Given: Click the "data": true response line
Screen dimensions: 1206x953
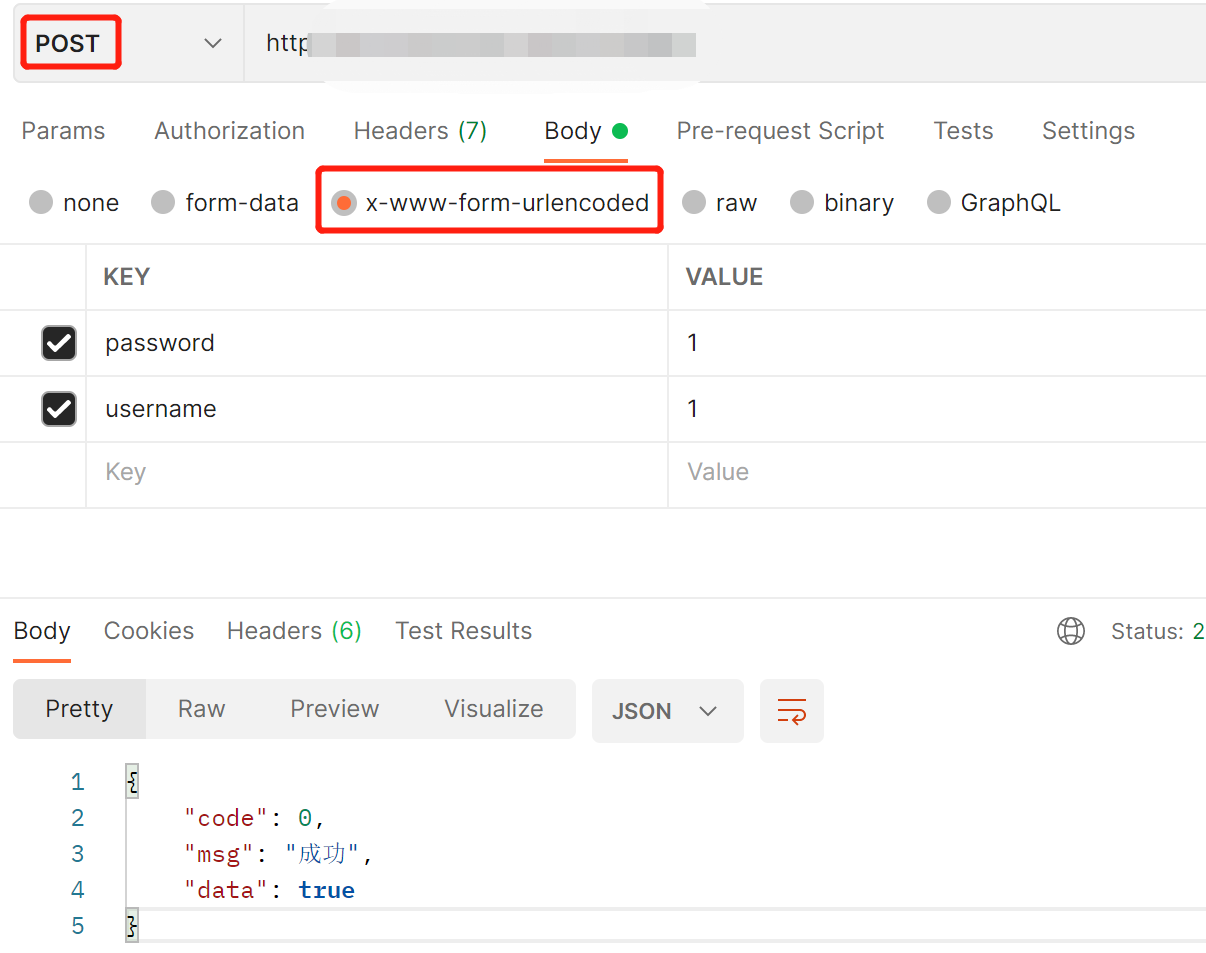Looking at the screenshot, I should [269, 890].
